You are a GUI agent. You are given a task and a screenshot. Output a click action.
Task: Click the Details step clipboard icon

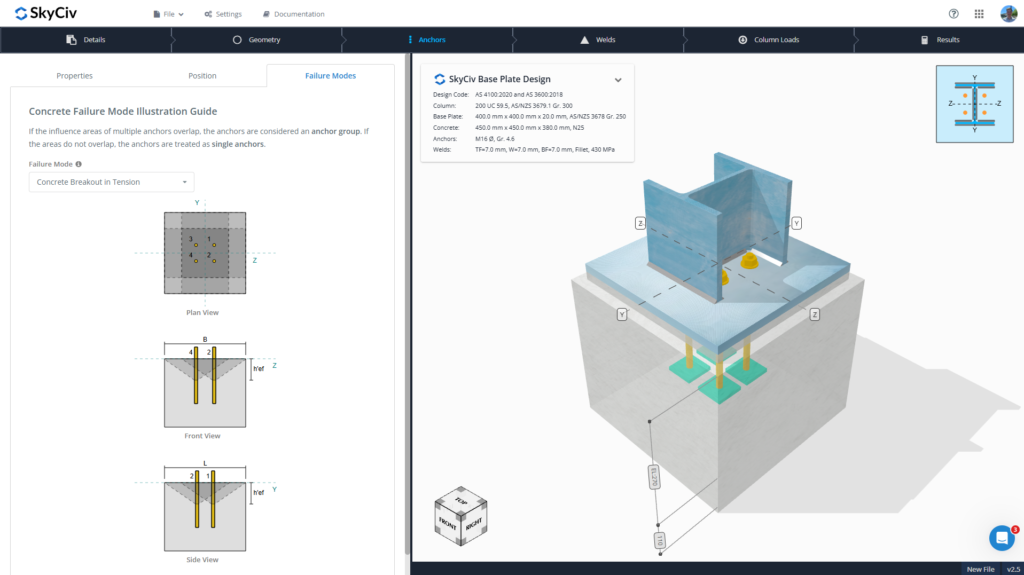(x=71, y=40)
